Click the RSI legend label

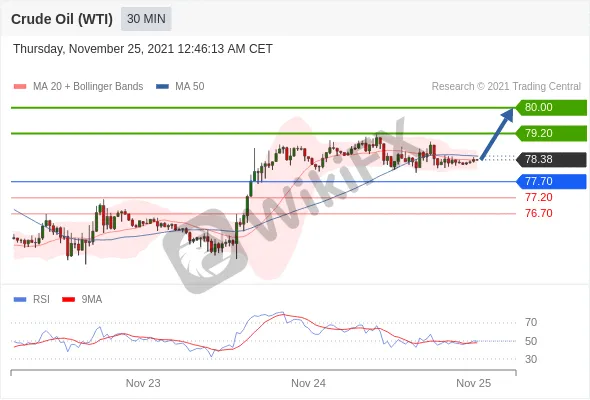pyautogui.click(x=41, y=300)
